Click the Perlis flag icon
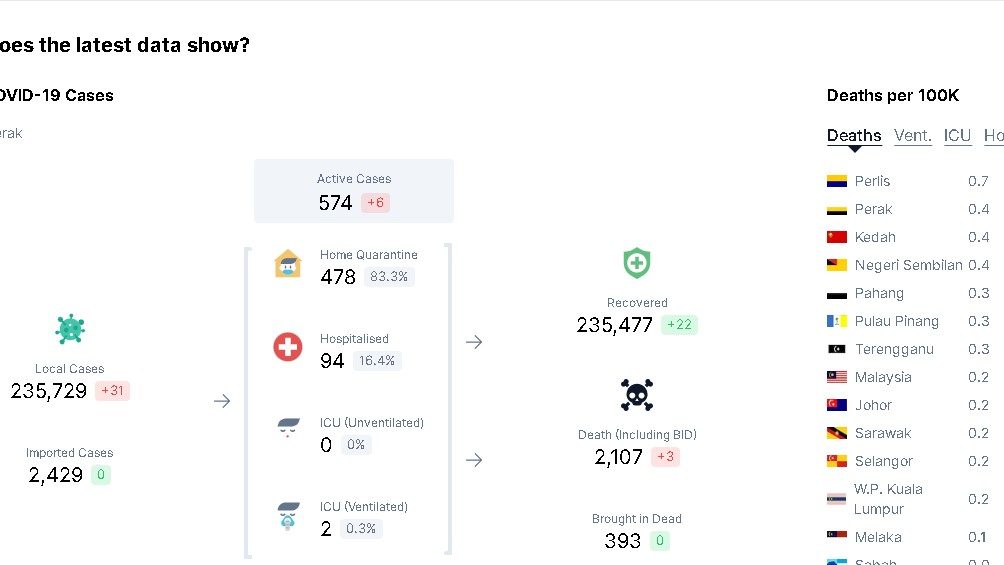 [837, 181]
